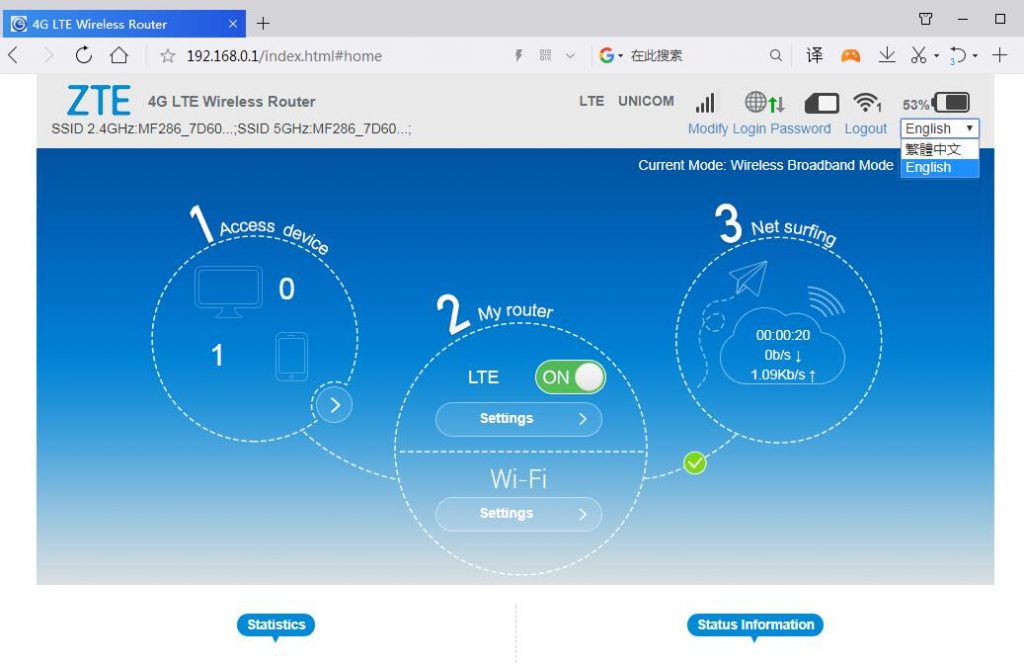Screen dimensions: 1024x664
Task: Click the translate icon in the browser toolbar
Action: point(814,56)
